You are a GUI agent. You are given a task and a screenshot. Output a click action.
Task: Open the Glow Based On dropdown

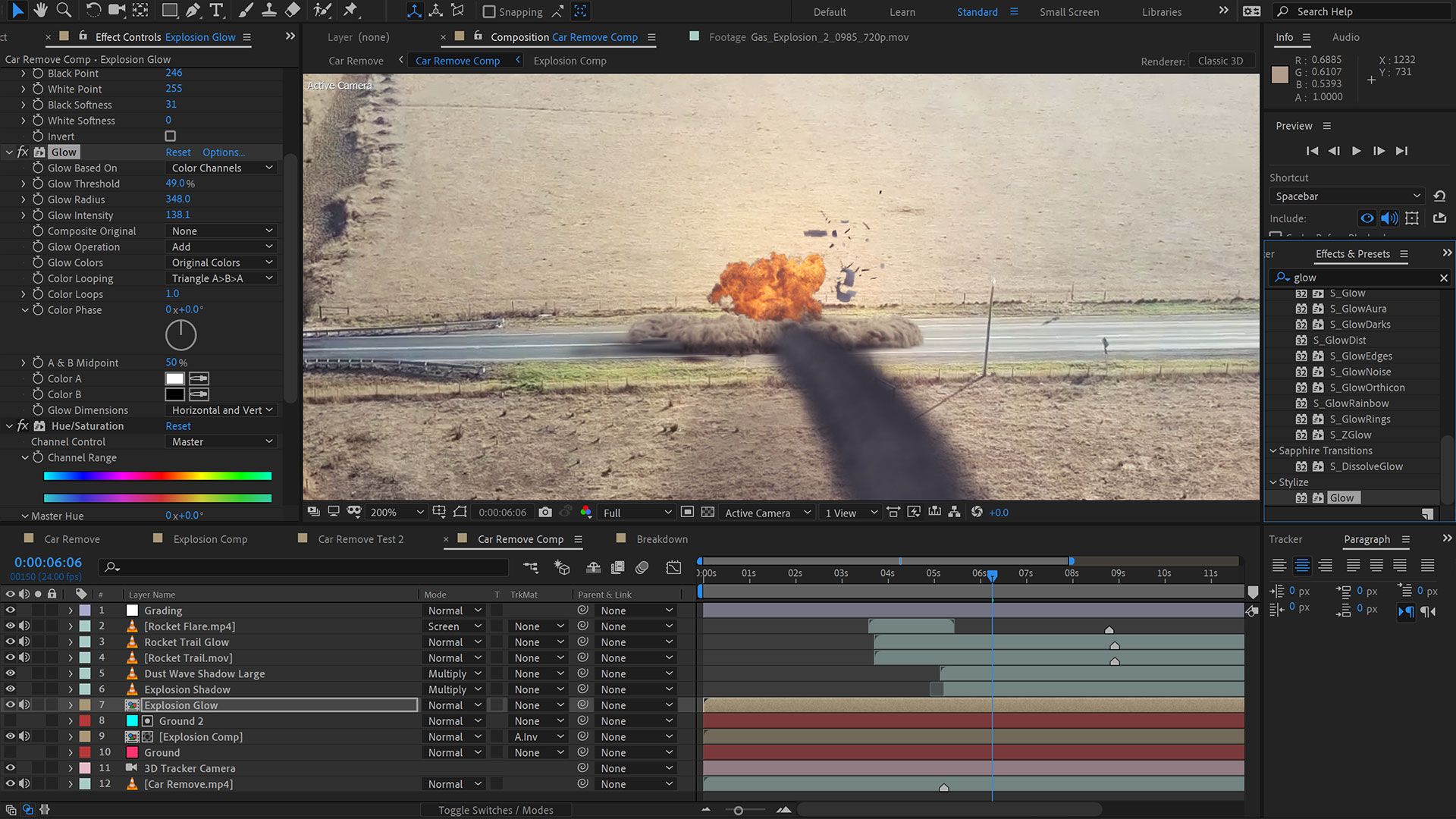tap(221, 168)
